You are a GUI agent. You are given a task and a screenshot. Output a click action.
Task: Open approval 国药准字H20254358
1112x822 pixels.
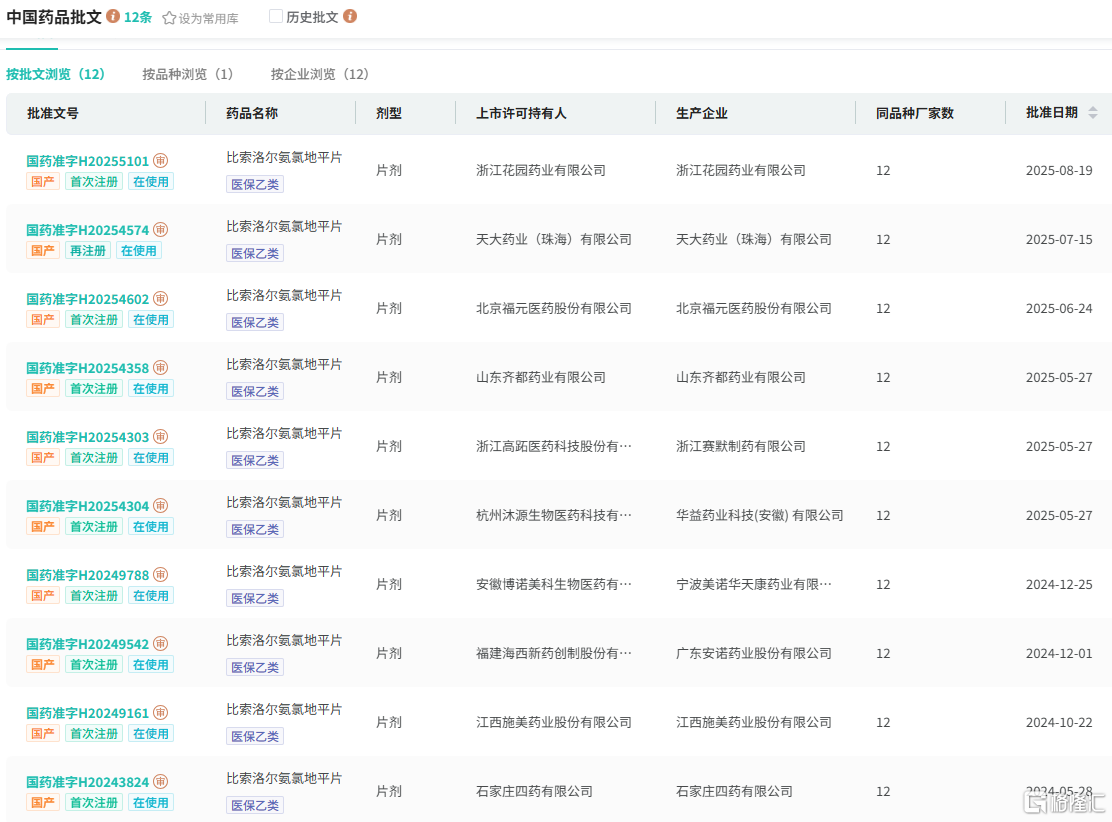click(88, 367)
